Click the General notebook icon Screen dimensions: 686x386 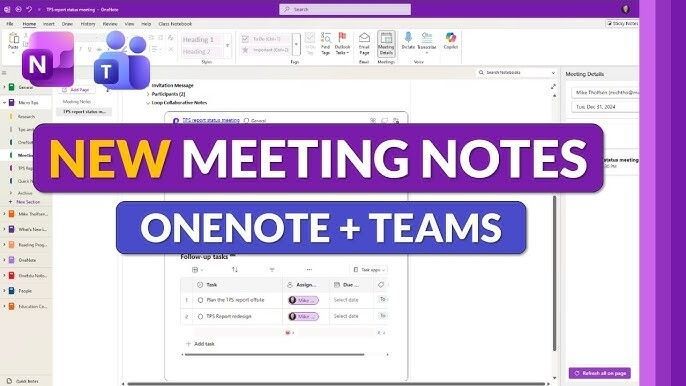[x=12, y=87]
